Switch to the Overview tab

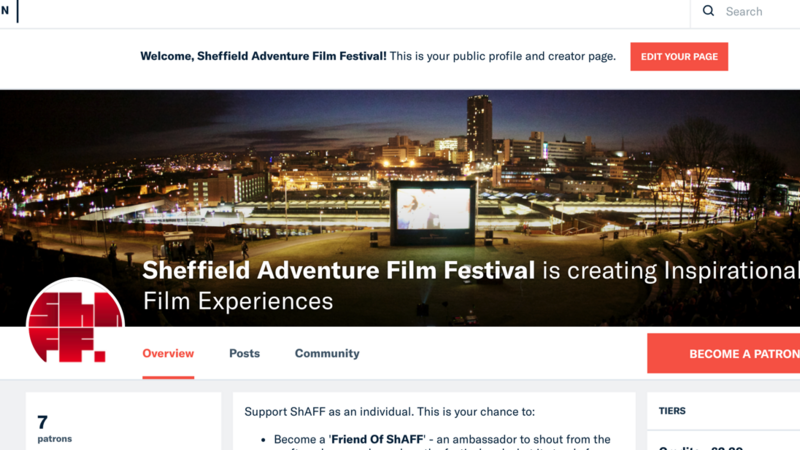(168, 353)
